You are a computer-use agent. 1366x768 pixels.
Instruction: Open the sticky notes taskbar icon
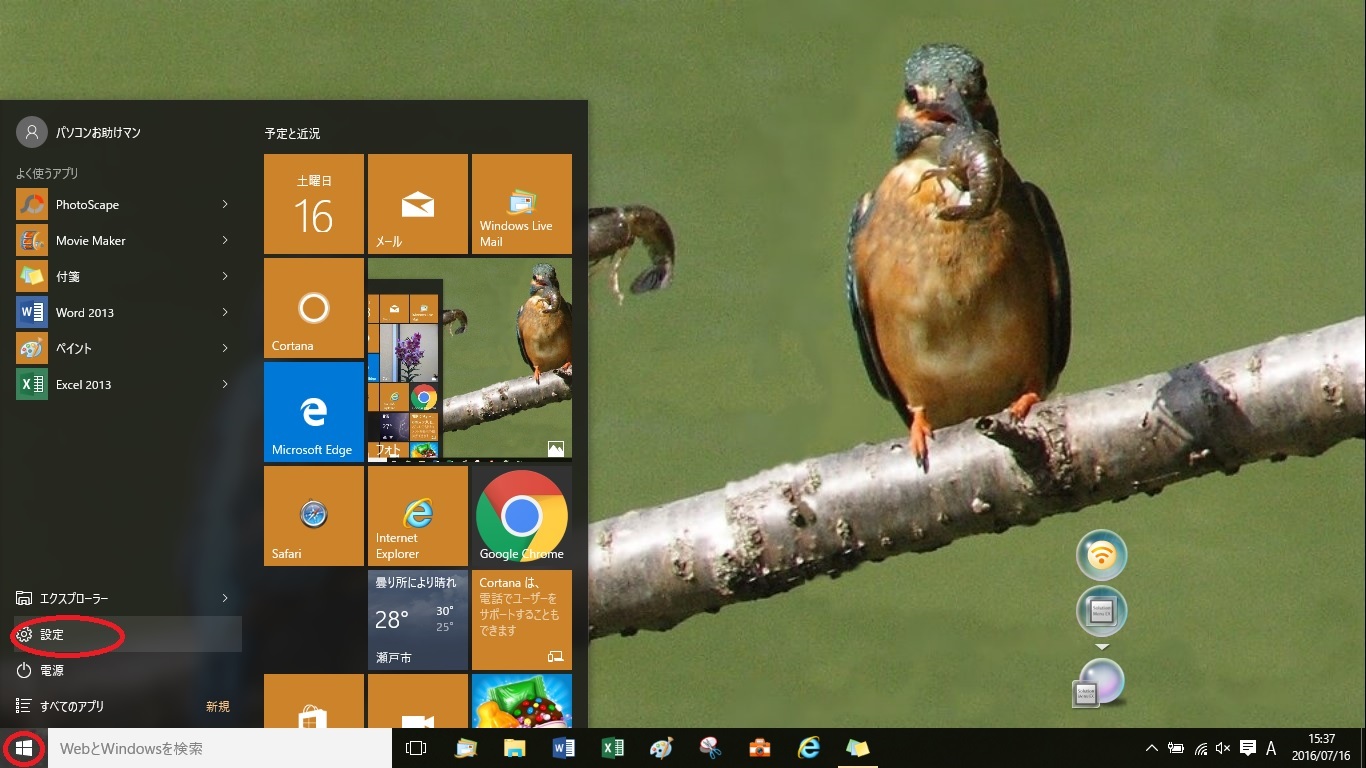coord(858,748)
